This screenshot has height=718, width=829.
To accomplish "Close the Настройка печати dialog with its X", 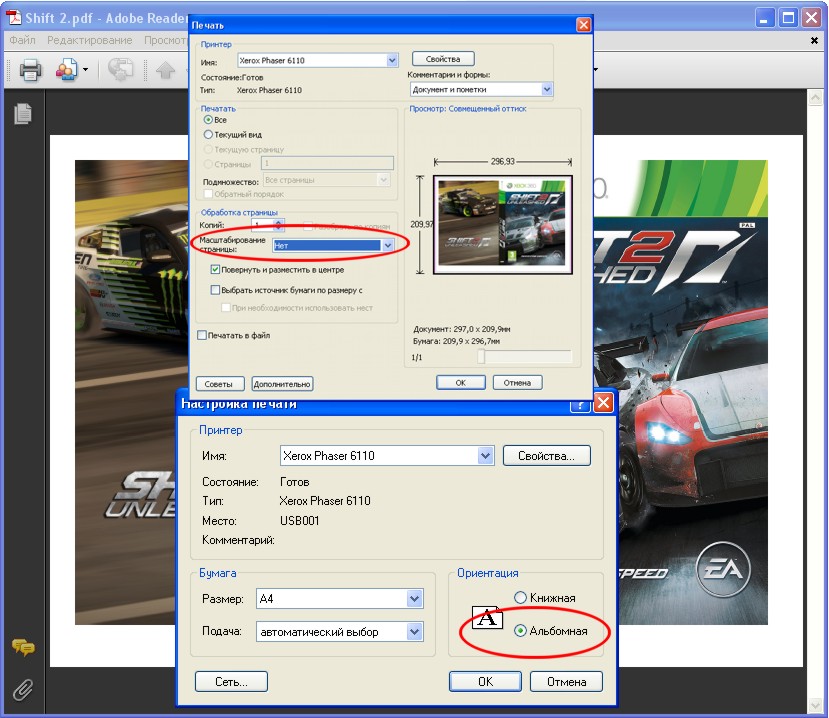I will coord(603,403).
